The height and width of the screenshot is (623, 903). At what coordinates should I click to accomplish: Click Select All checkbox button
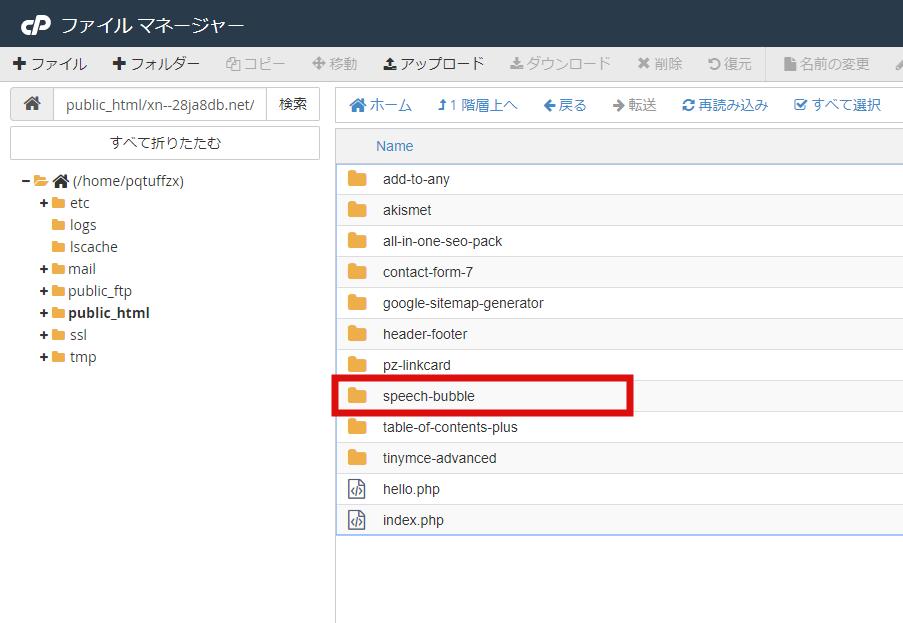(x=837, y=105)
